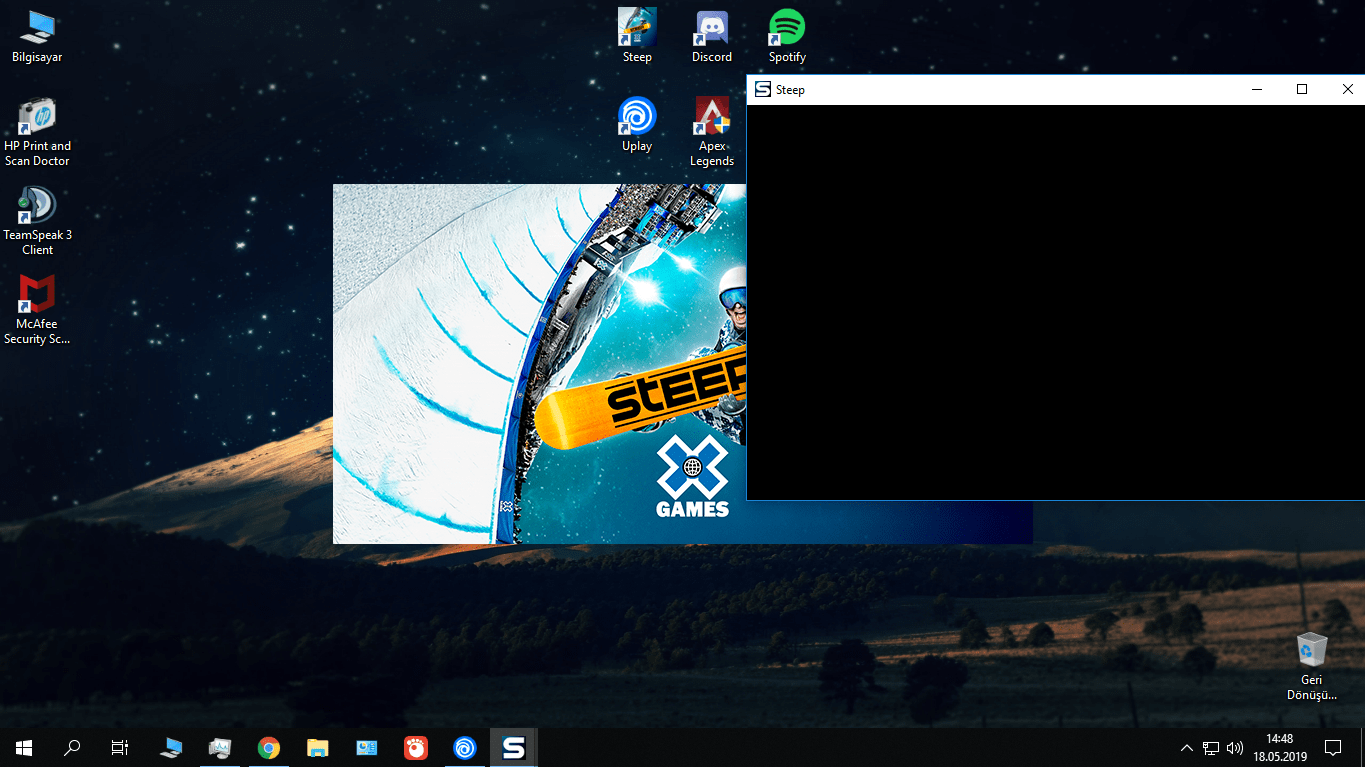Open Google Chrome from the taskbar
Image resolution: width=1365 pixels, height=767 pixels.
pyautogui.click(x=268, y=747)
